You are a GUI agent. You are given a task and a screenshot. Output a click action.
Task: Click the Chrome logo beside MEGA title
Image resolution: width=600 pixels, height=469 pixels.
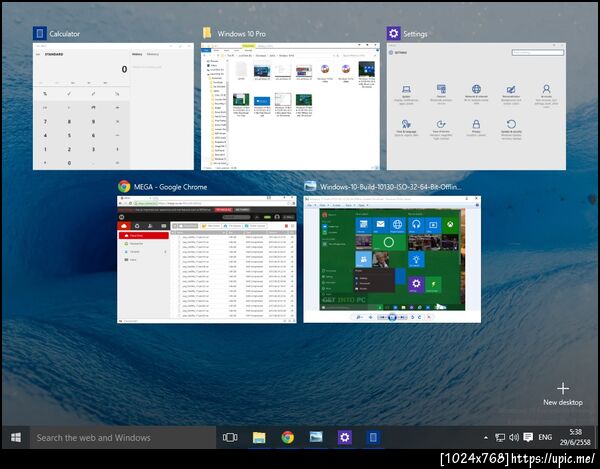pos(124,187)
